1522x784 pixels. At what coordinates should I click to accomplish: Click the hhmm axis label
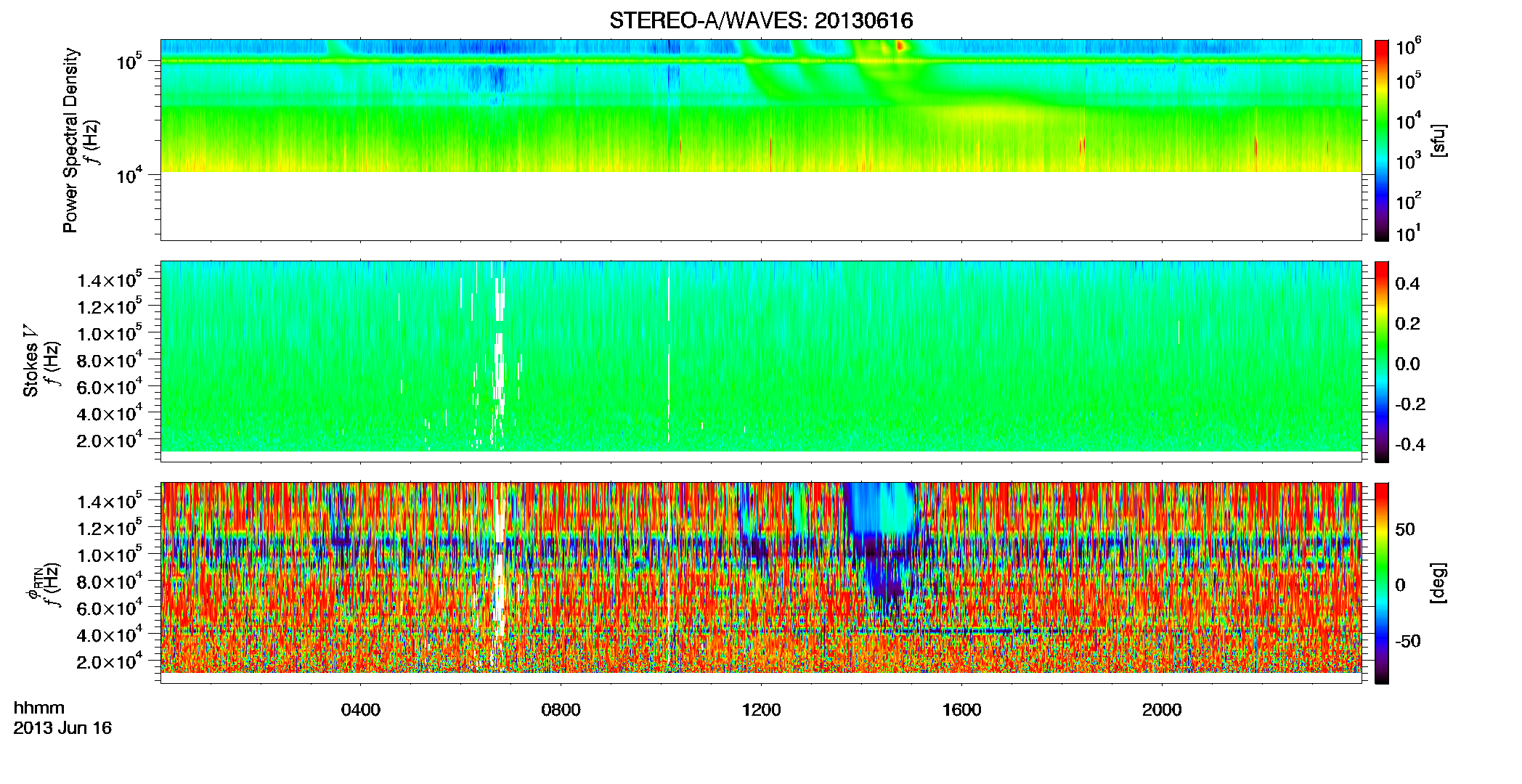pos(39,708)
